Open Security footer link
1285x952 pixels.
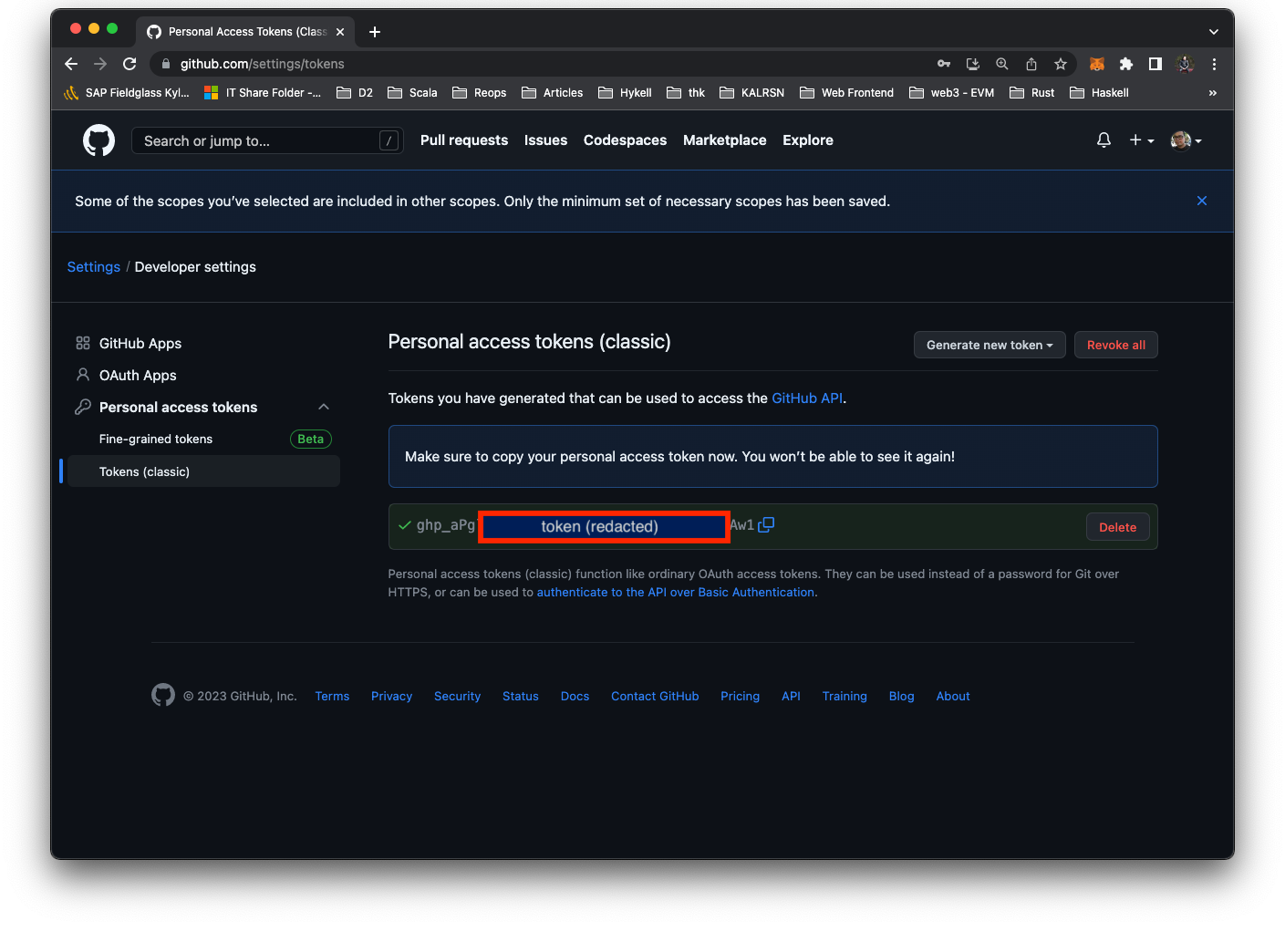pos(457,697)
